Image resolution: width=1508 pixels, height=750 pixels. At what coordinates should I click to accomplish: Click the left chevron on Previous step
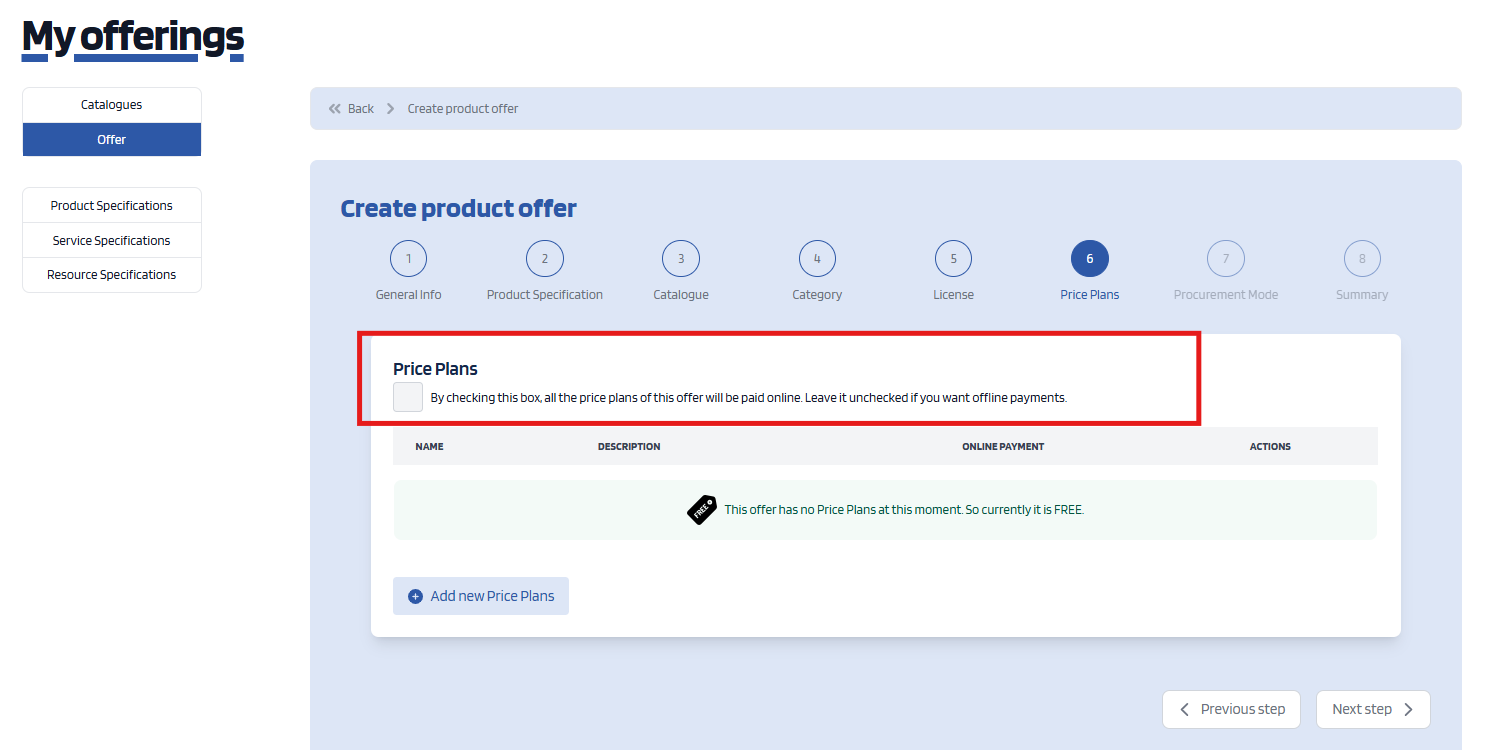[x=1185, y=709]
